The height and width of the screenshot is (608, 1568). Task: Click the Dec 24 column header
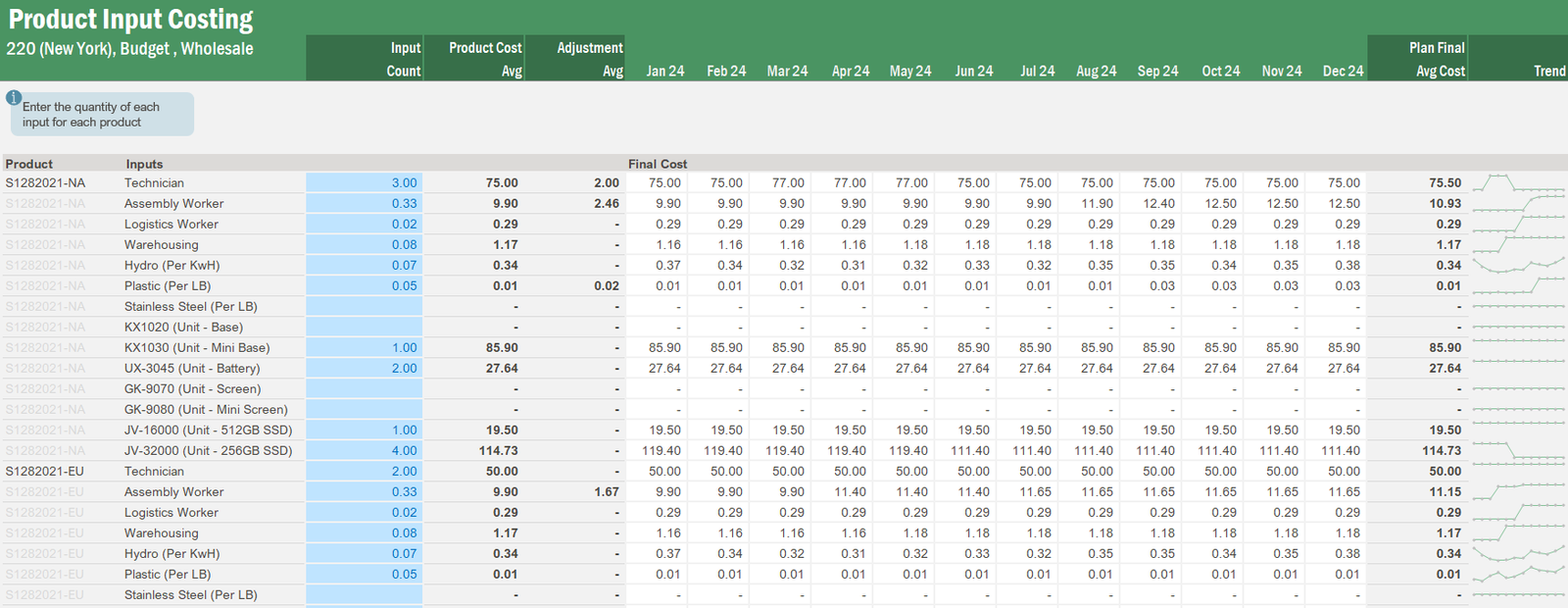click(x=1343, y=72)
